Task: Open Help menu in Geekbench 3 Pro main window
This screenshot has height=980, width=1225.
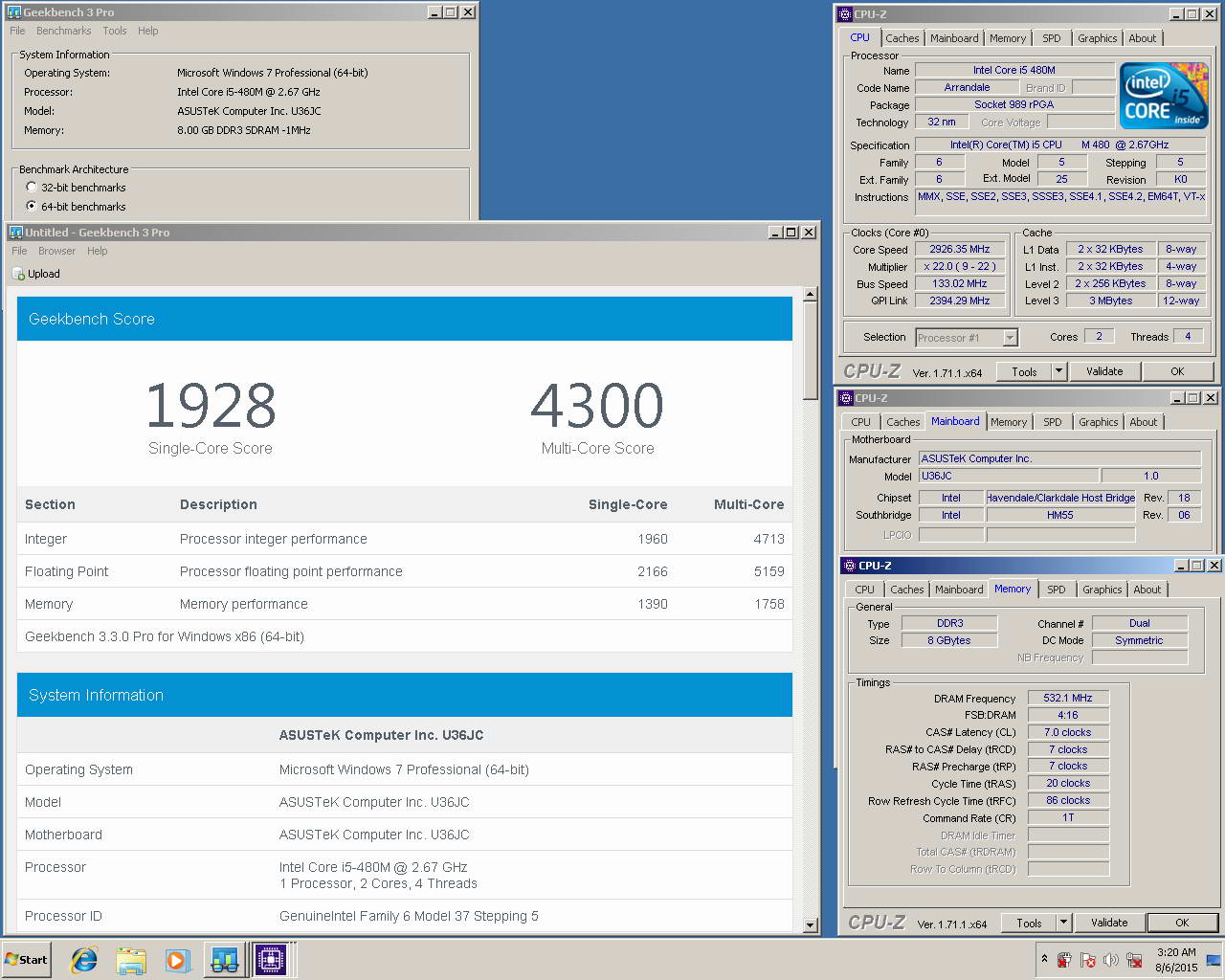Action: pyautogui.click(x=147, y=31)
